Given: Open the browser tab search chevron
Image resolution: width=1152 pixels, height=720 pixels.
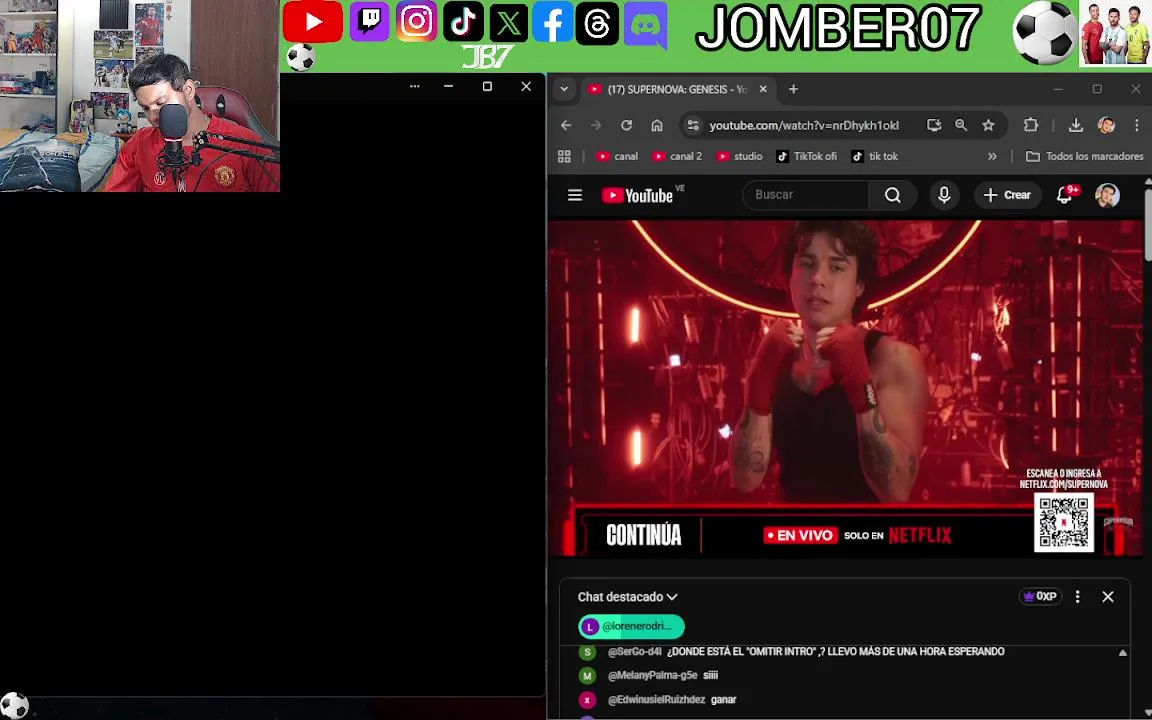Looking at the screenshot, I should pyautogui.click(x=564, y=90).
